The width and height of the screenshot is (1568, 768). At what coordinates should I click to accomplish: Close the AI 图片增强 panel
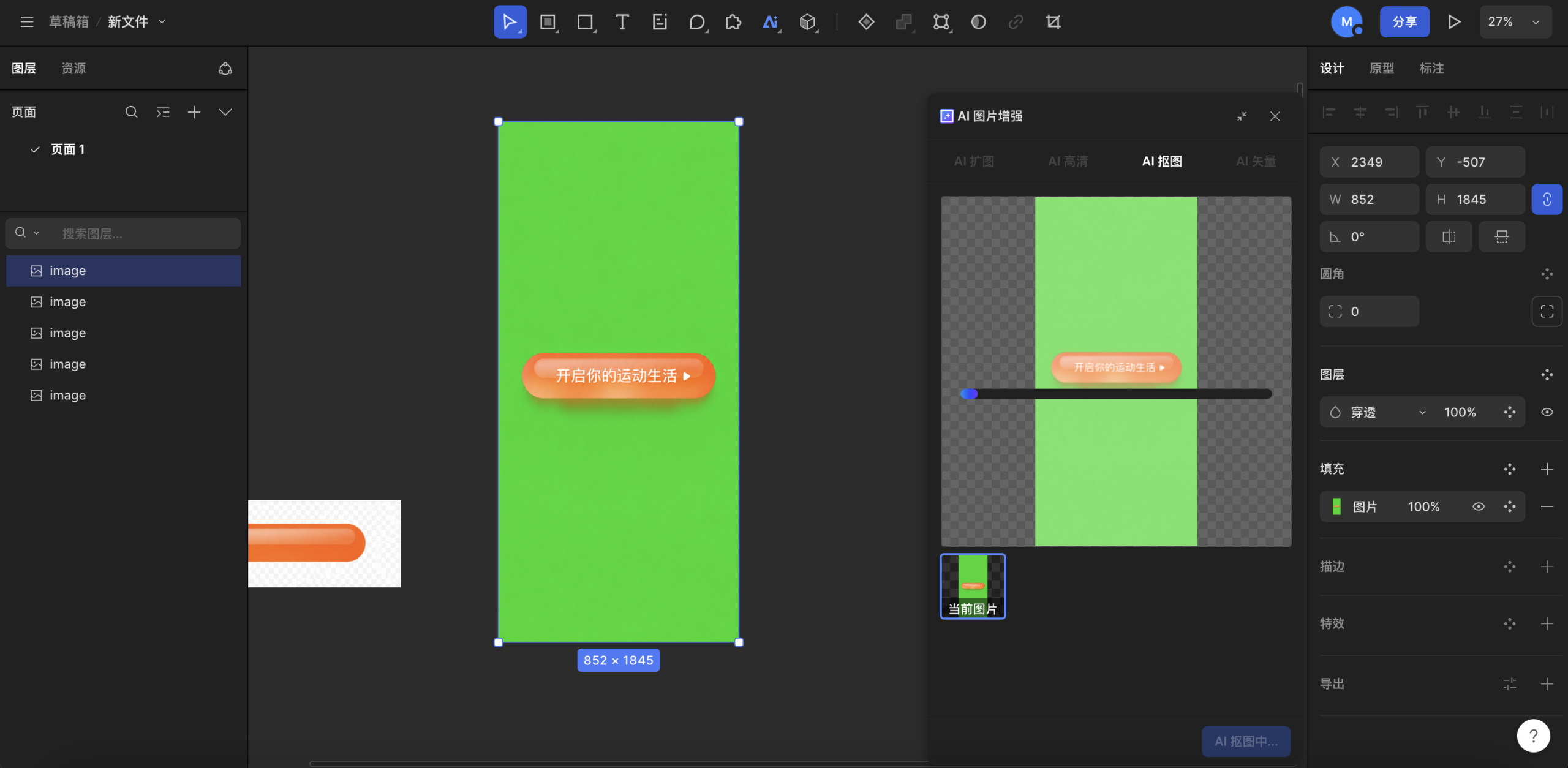coord(1275,116)
